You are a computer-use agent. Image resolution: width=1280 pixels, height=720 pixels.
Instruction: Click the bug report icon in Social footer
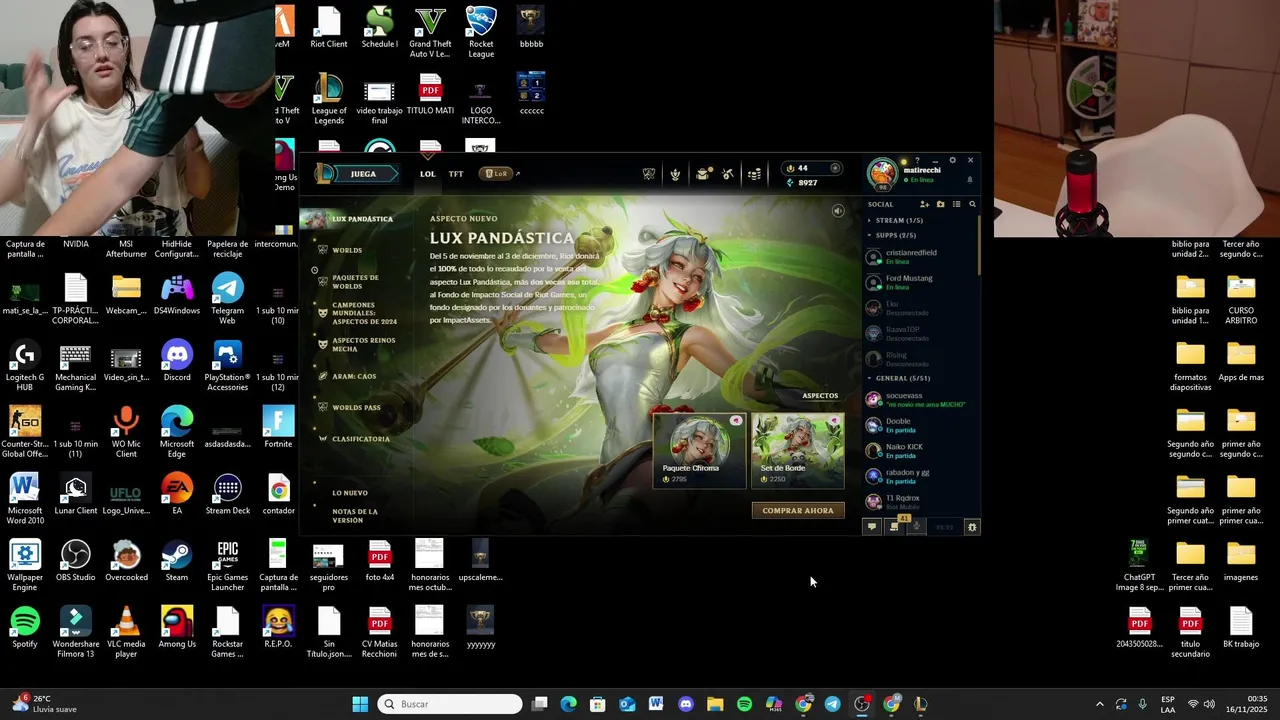click(972, 527)
